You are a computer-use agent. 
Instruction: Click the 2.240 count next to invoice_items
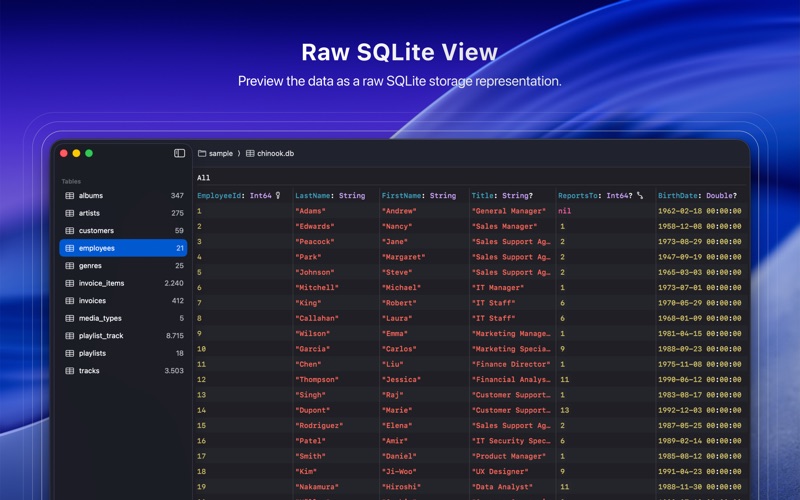(174, 283)
